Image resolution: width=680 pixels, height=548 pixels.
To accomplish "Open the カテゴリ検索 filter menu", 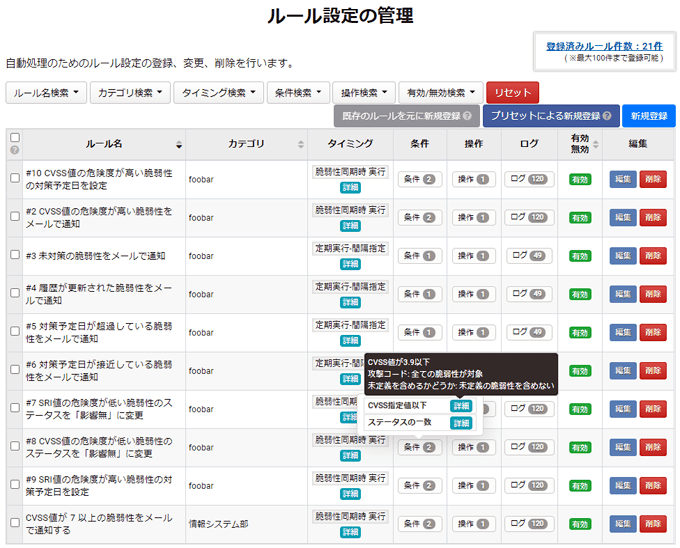I will pos(129,93).
